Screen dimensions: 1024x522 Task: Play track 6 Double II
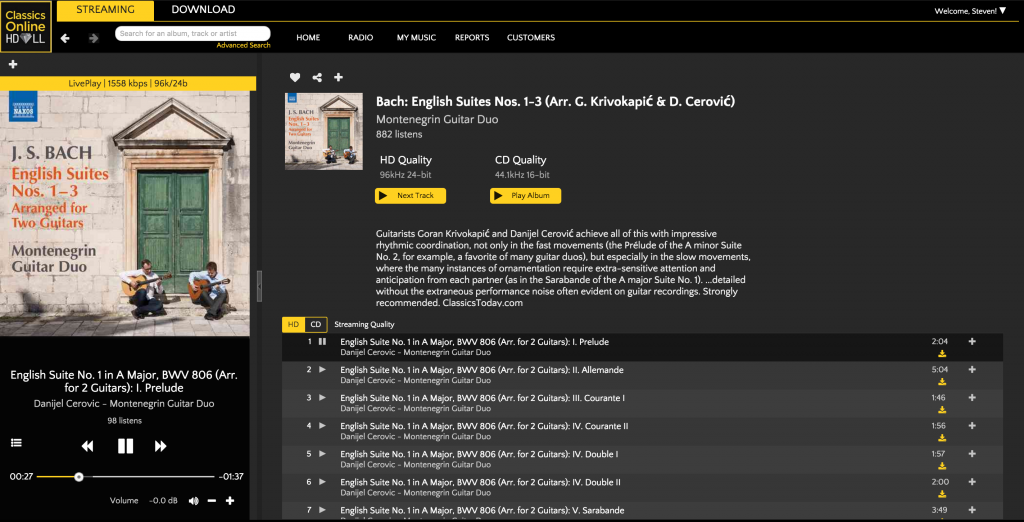pos(322,481)
